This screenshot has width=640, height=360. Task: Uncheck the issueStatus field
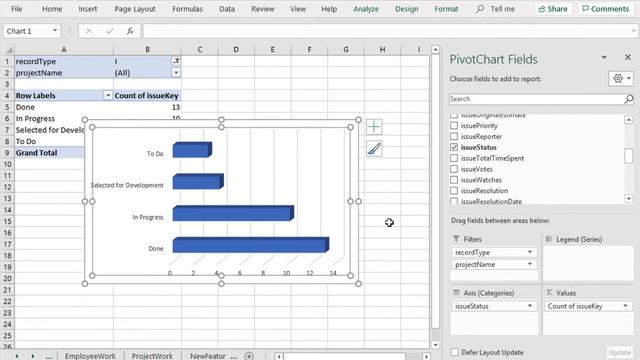454,147
